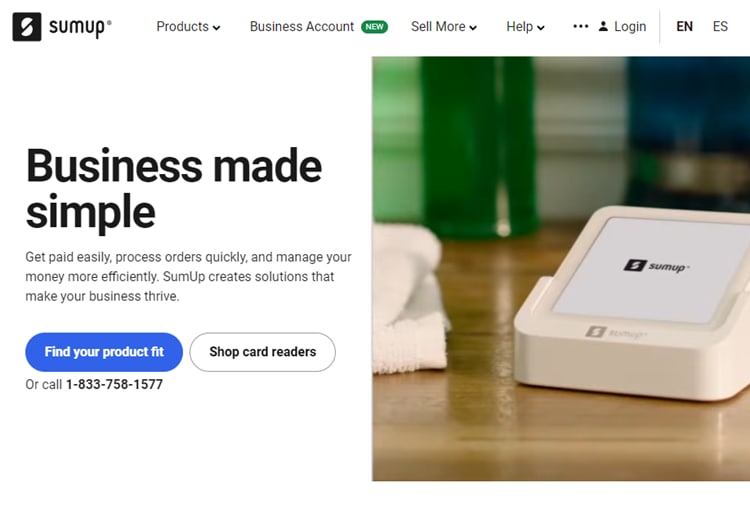Switch language to EN
This screenshot has width=750, height=515.
coord(684,27)
